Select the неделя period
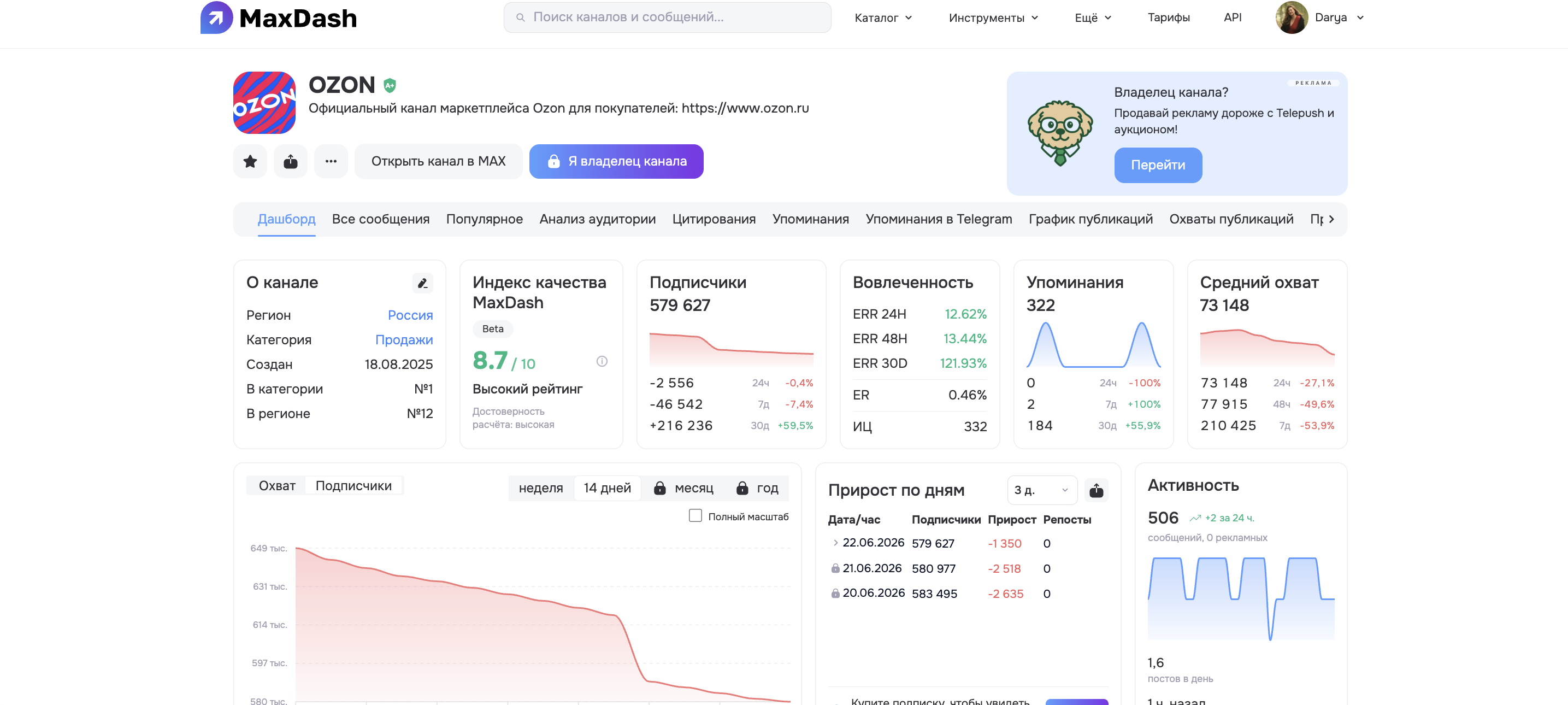1568x705 pixels. 540,488
